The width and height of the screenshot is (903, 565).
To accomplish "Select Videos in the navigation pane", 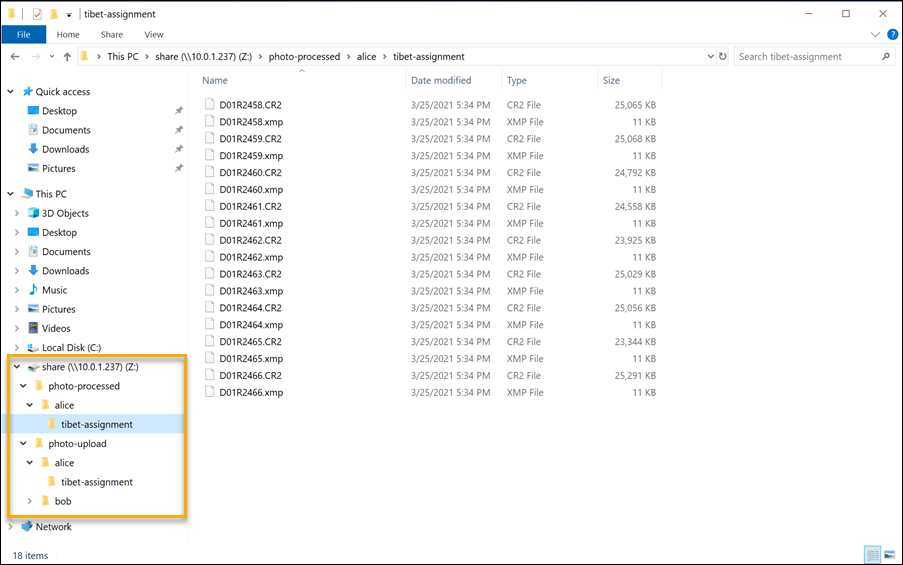I will (x=56, y=328).
